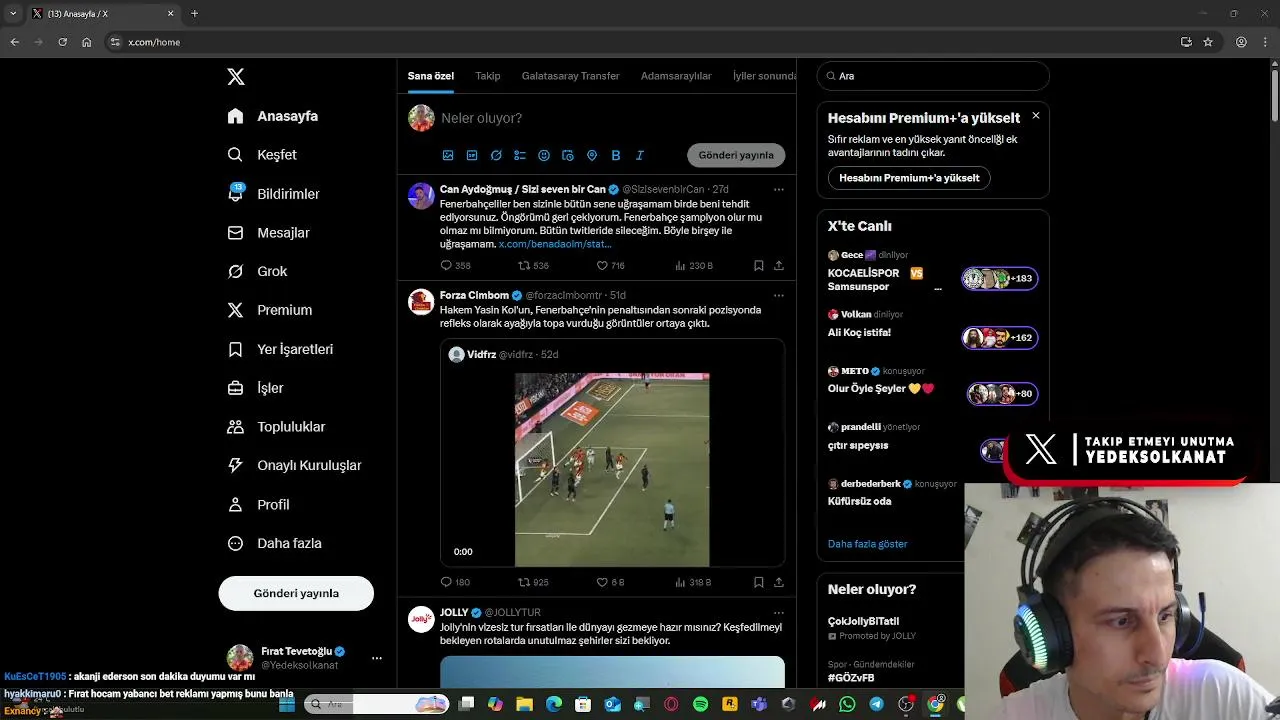
Task: Open more options on Can Aydoğmuş tweet
Action: [x=779, y=189]
